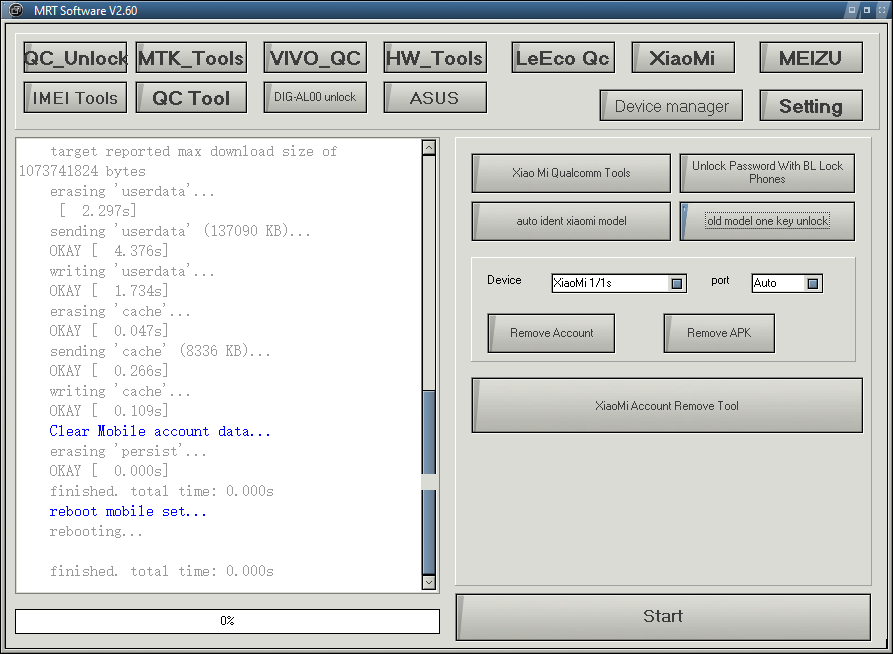Switch to MTK_Tools tab
The width and height of the screenshot is (893, 654).
pyautogui.click(x=191, y=58)
